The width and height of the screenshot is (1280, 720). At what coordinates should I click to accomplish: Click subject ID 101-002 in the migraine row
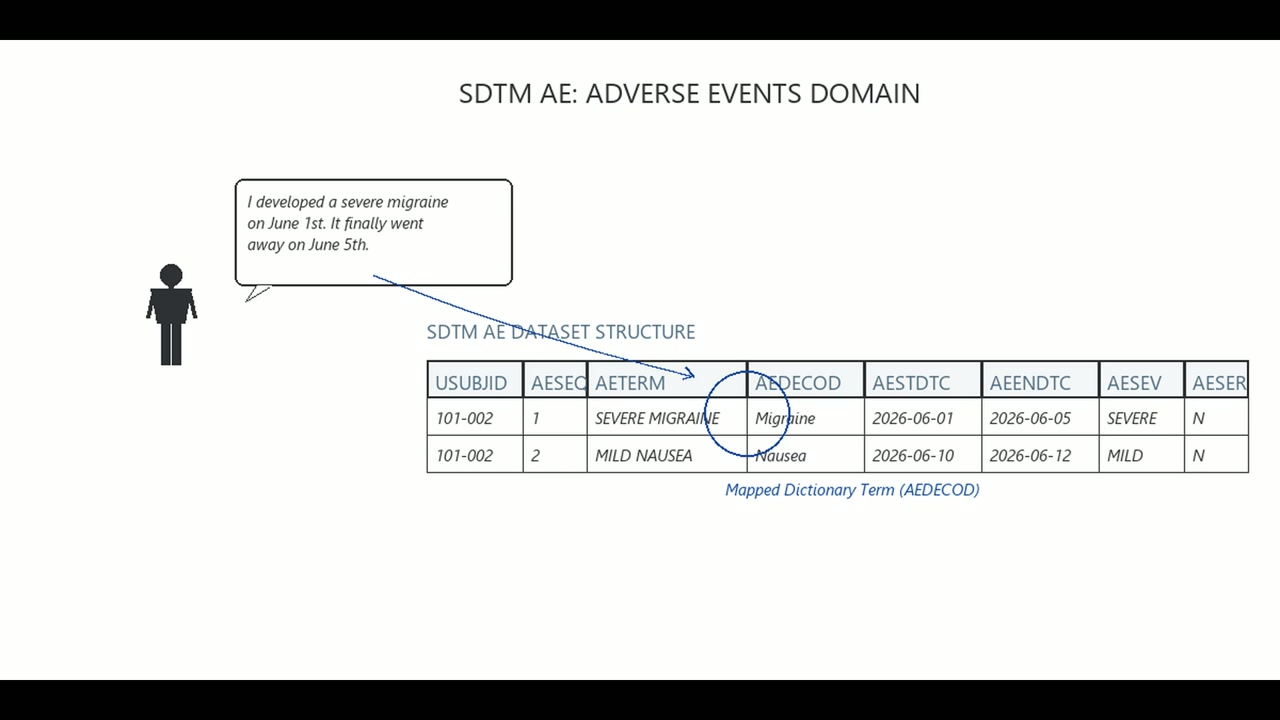point(475,418)
